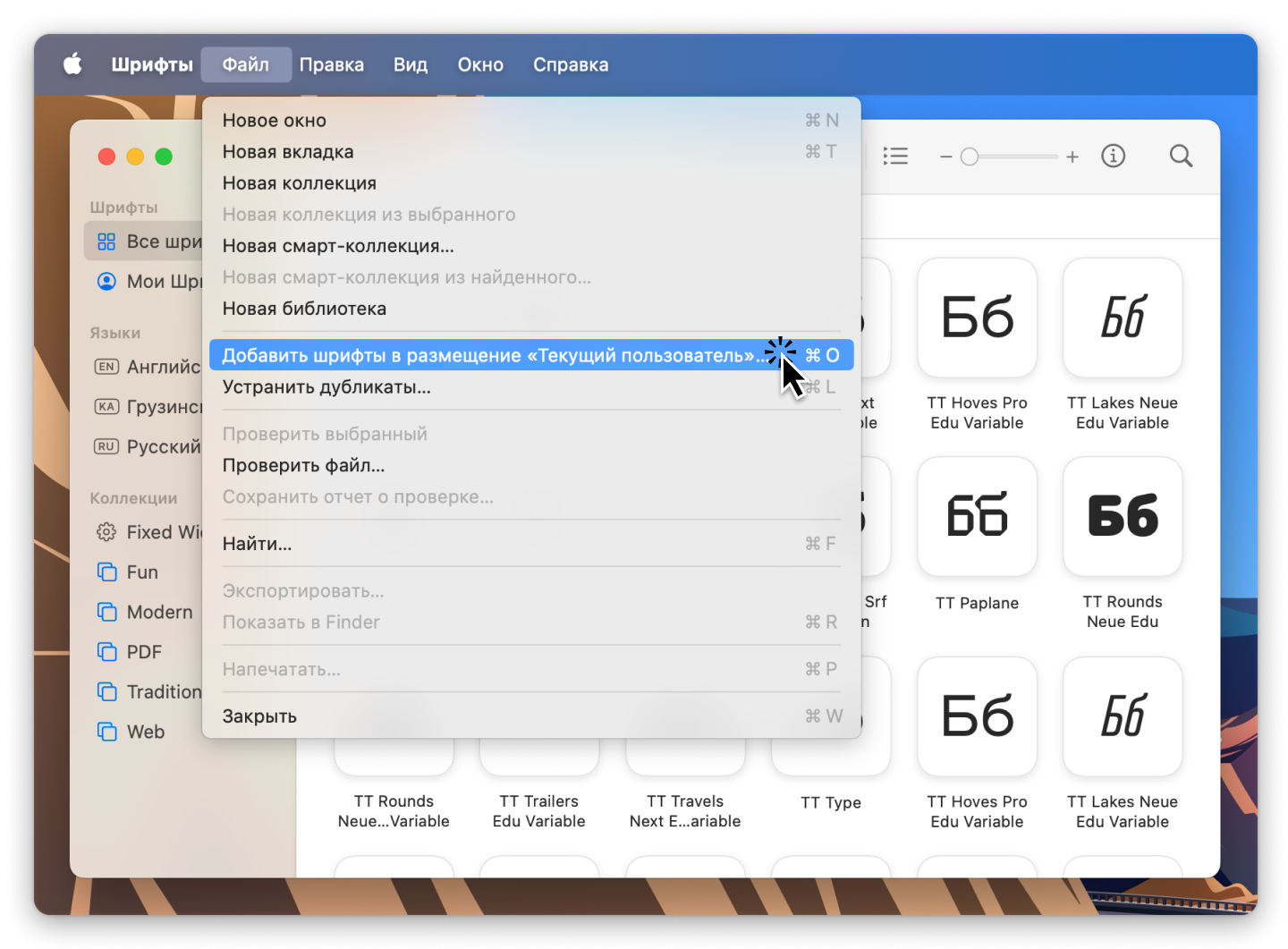Open search with magnifier icon
Image resolution: width=1288 pixels, height=949 pixels.
coord(1181,157)
